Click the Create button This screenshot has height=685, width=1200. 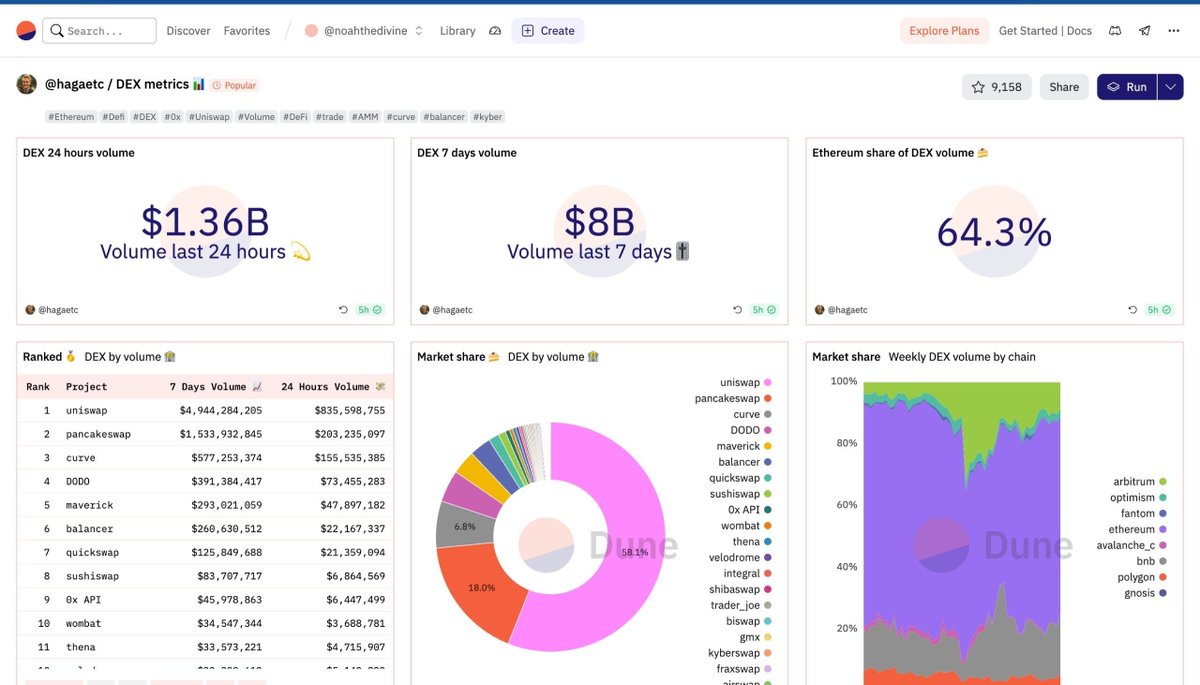click(548, 31)
